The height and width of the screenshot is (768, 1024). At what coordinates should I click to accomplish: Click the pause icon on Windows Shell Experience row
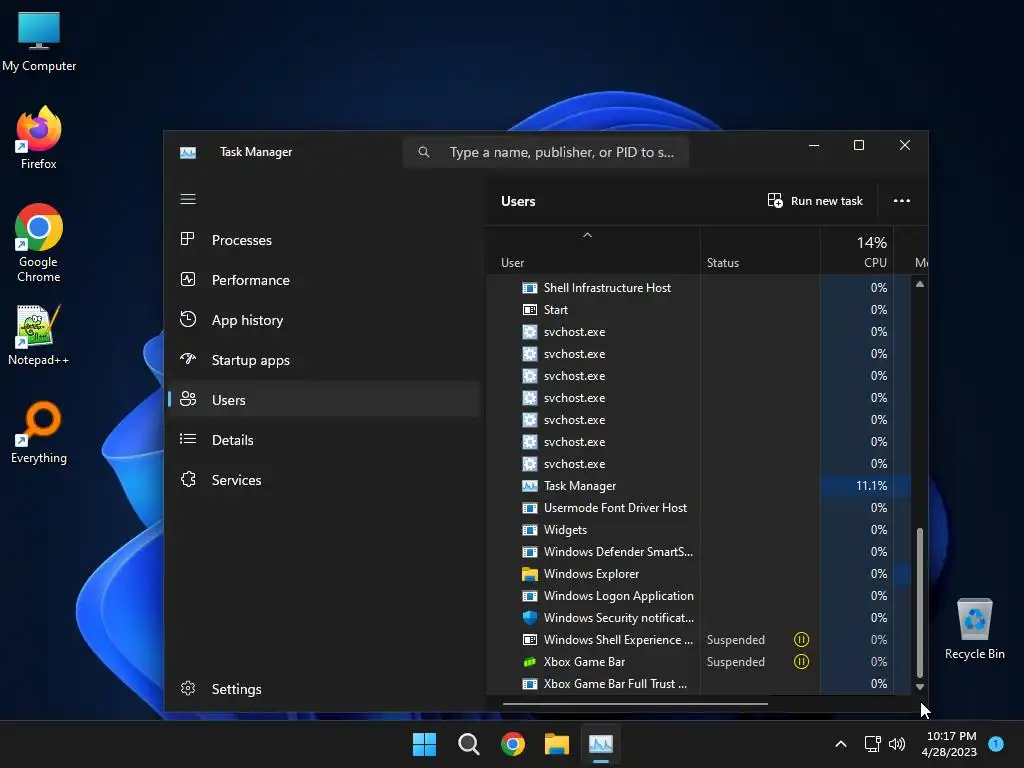[801, 640]
